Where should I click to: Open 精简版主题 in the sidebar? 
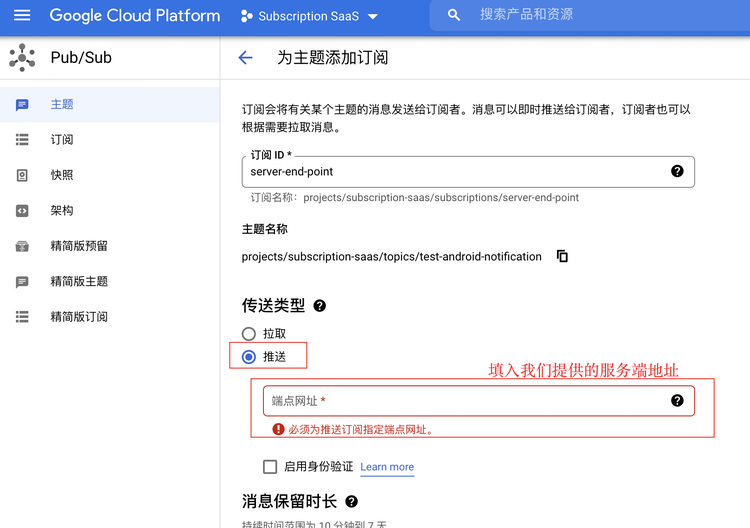110,281
